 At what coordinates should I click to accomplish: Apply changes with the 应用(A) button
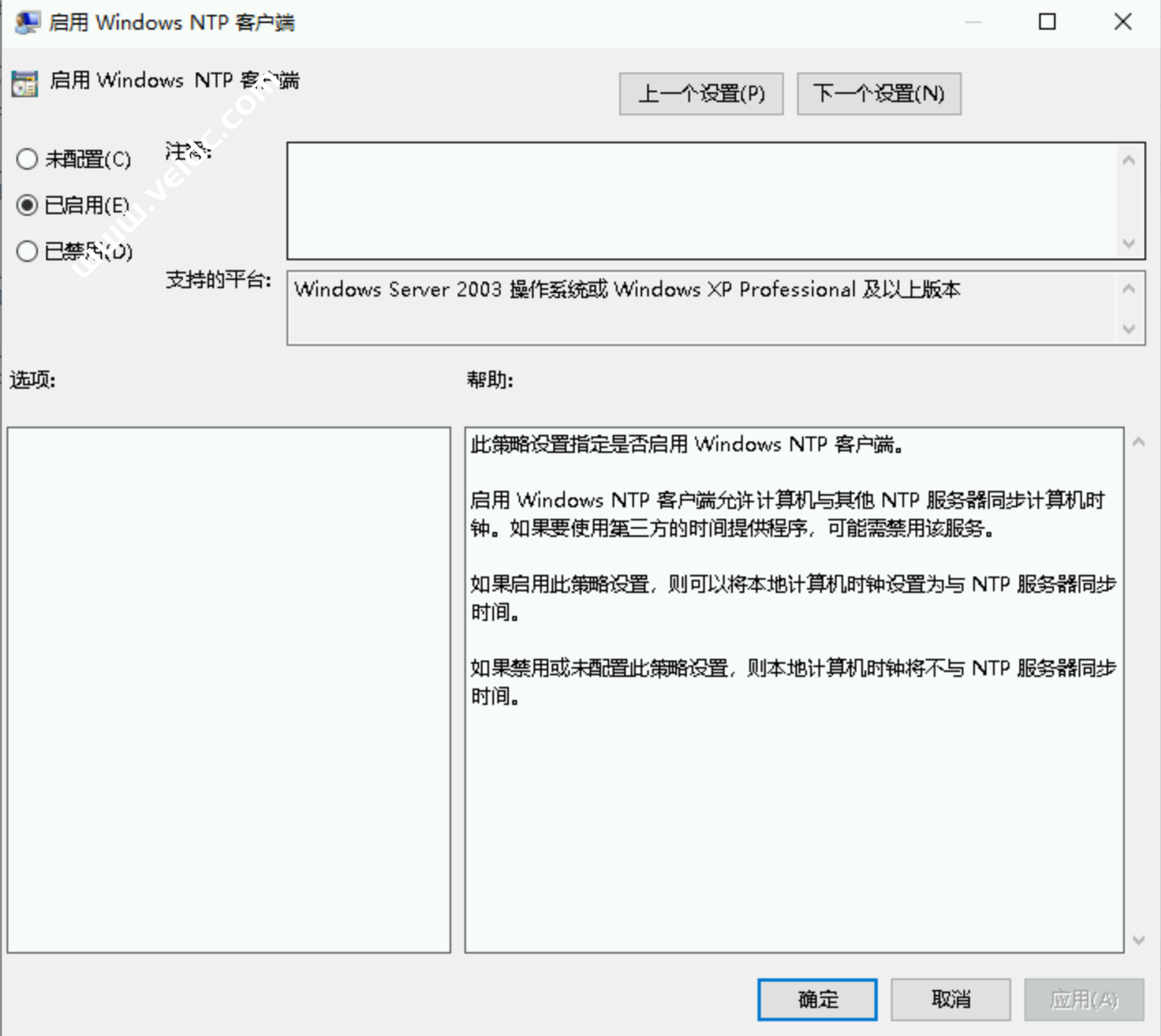(x=1084, y=1000)
